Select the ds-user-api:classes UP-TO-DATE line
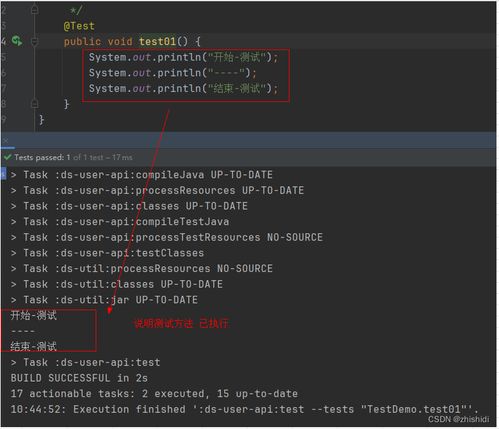Viewport: 499px width, 429px height. [x=129, y=206]
